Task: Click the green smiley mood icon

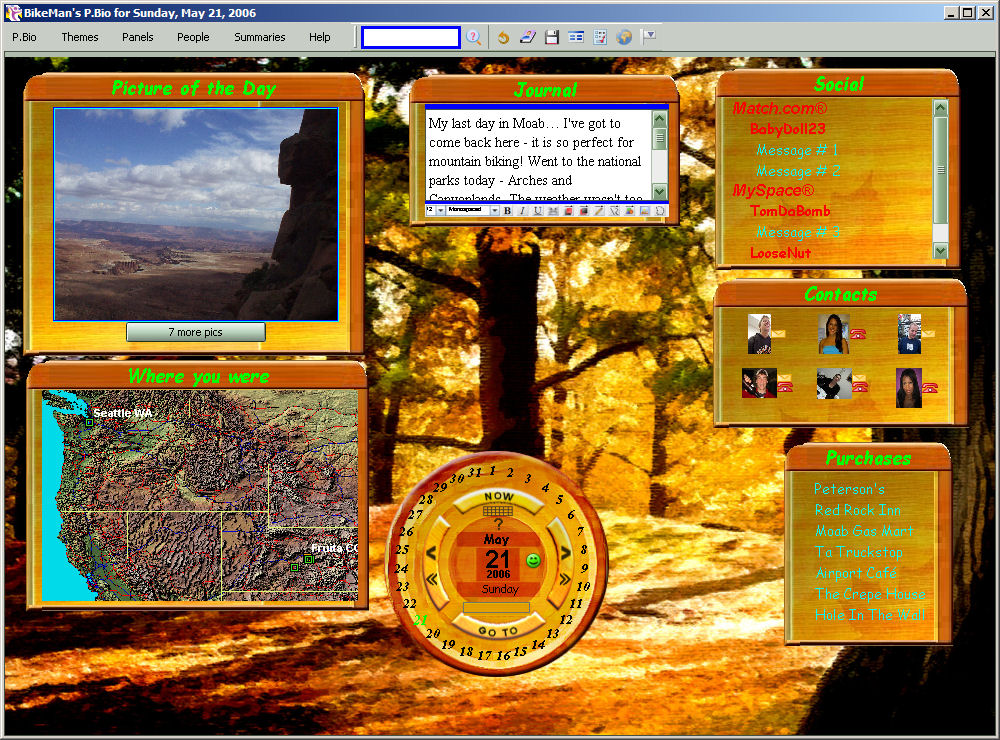Action: (533, 561)
